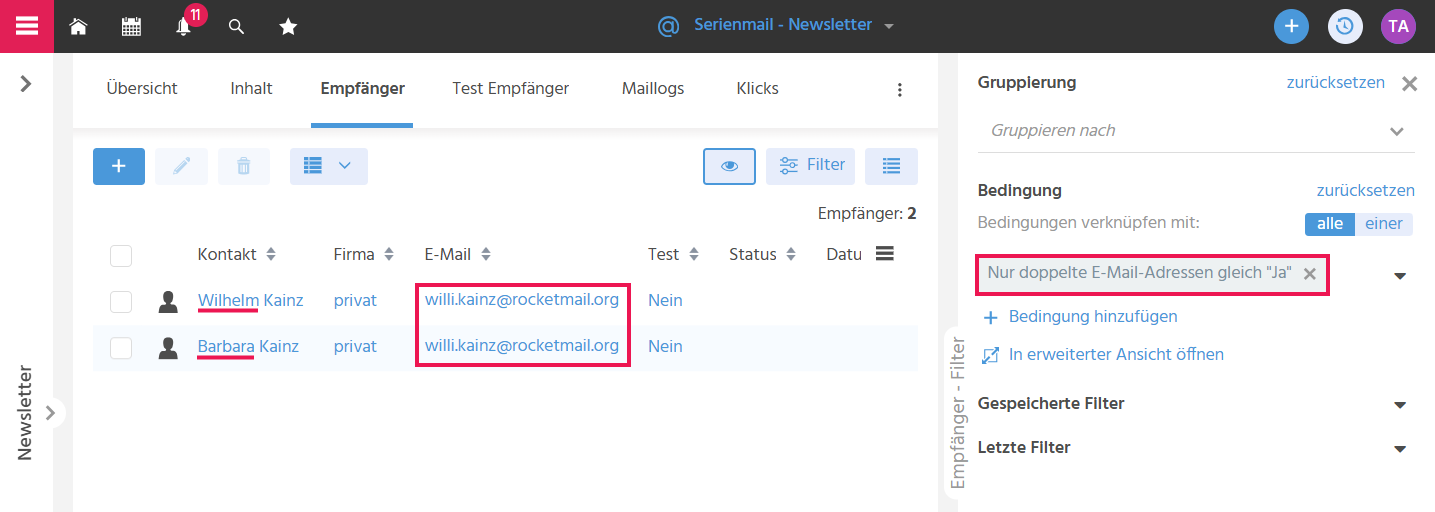Go to the home dashboard icon
The height and width of the screenshot is (512, 1435).
pos(78,27)
